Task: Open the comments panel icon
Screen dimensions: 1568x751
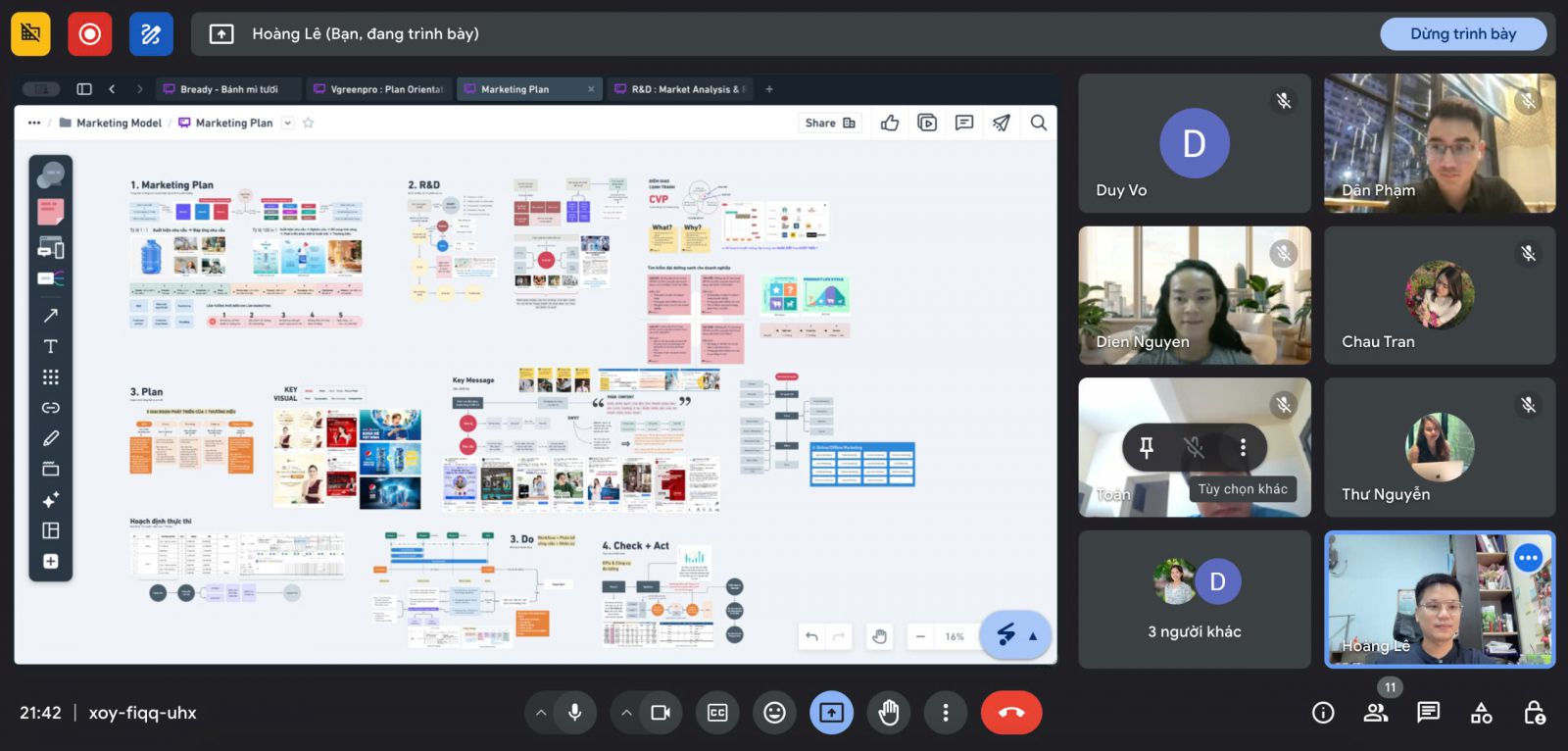Action: [x=964, y=123]
